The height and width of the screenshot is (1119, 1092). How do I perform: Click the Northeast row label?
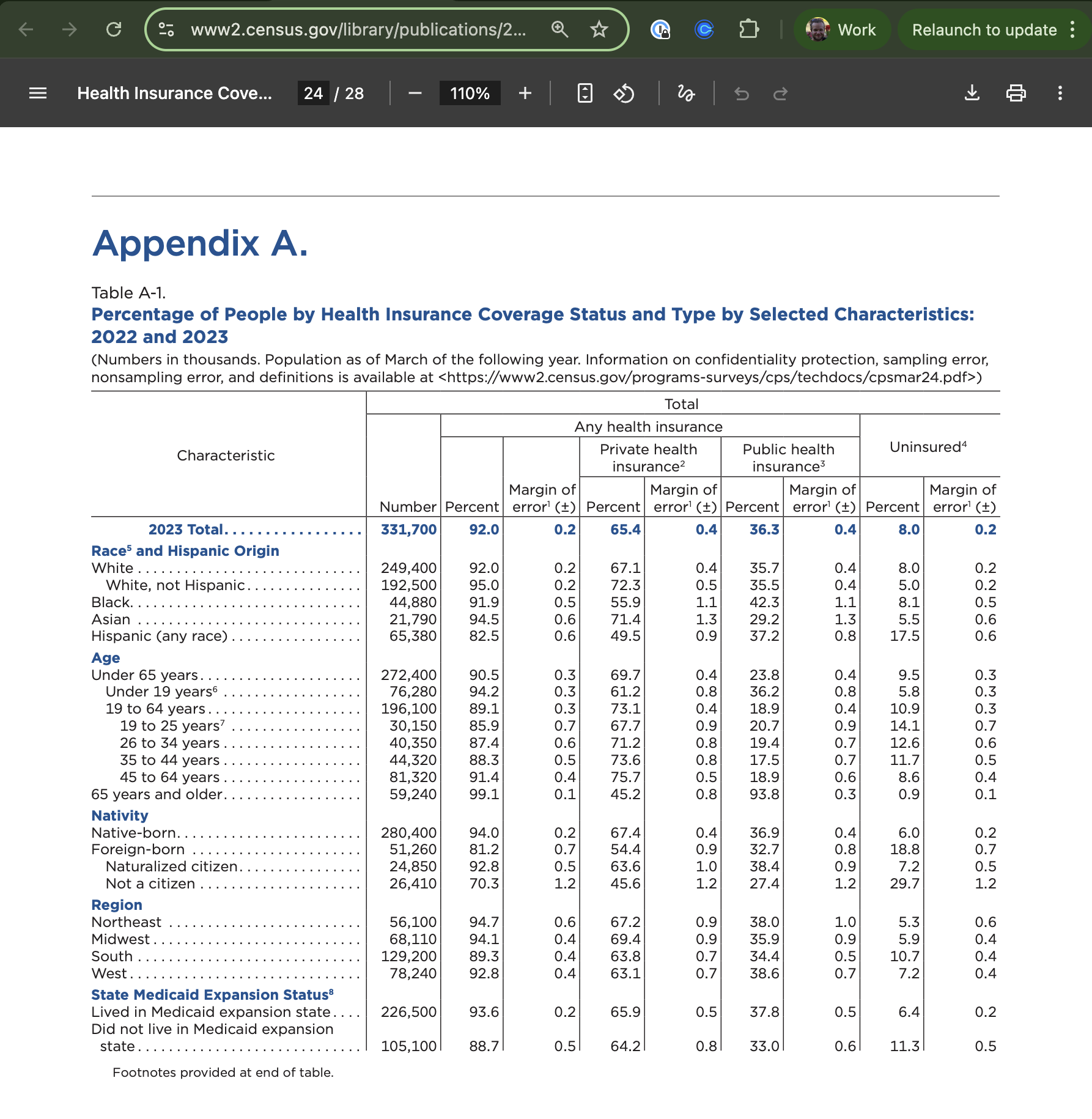pos(127,922)
